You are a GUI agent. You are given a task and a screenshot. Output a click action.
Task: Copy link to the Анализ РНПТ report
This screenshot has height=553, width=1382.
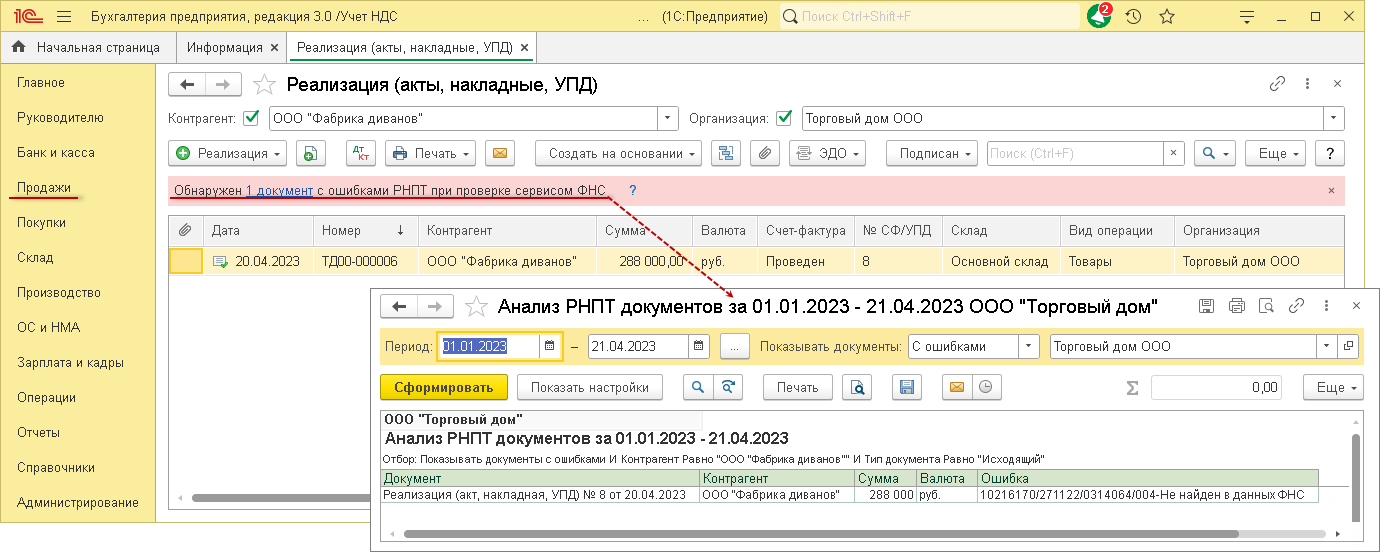[1297, 306]
